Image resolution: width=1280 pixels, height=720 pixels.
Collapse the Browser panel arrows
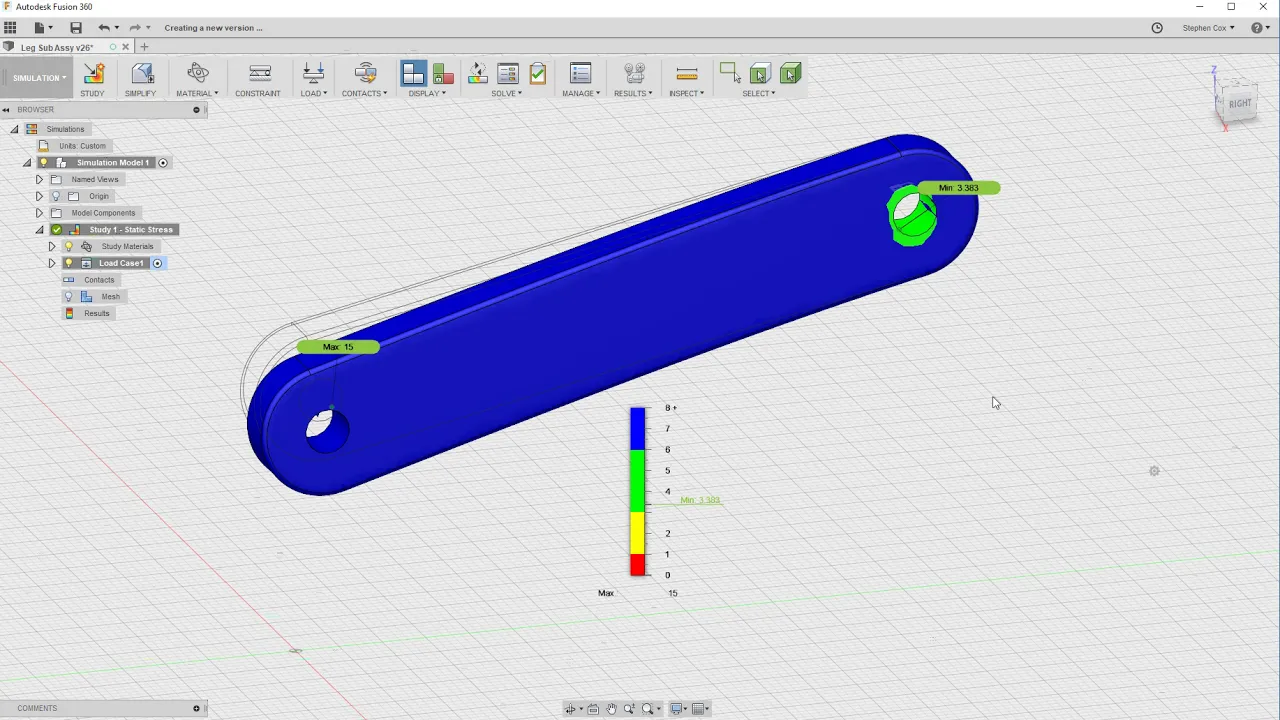[6, 110]
